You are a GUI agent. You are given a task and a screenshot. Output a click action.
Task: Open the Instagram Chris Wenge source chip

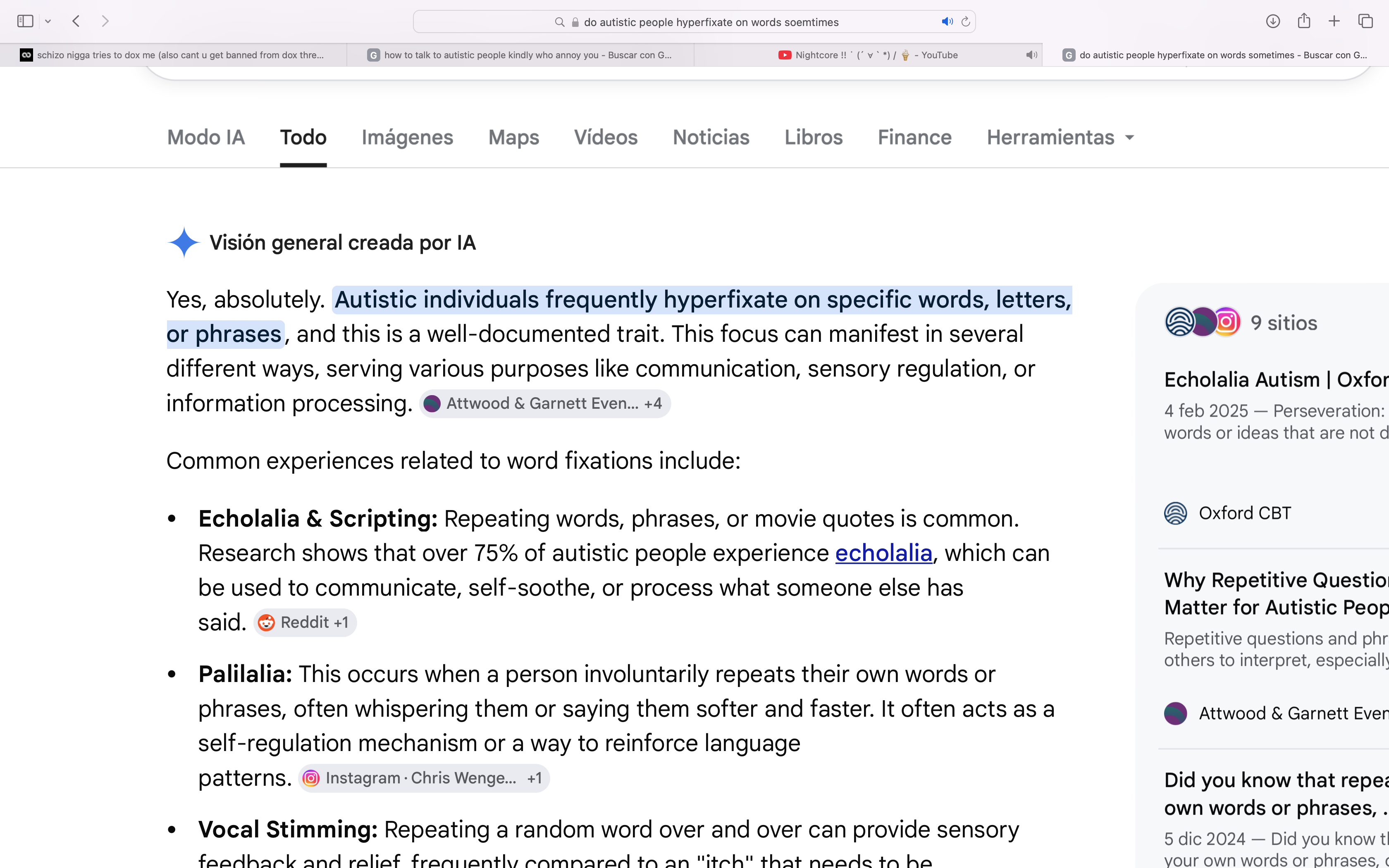(x=424, y=778)
